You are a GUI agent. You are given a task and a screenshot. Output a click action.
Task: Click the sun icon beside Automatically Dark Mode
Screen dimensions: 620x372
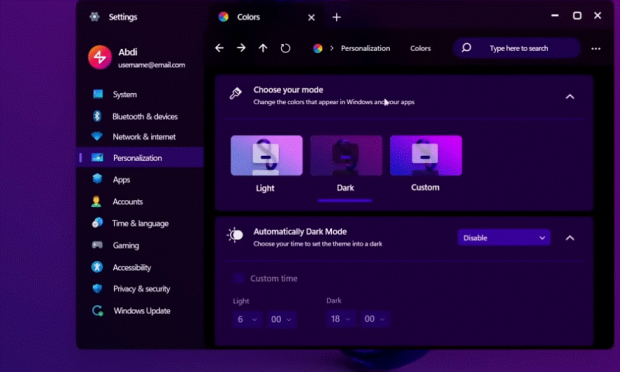click(x=235, y=235)
